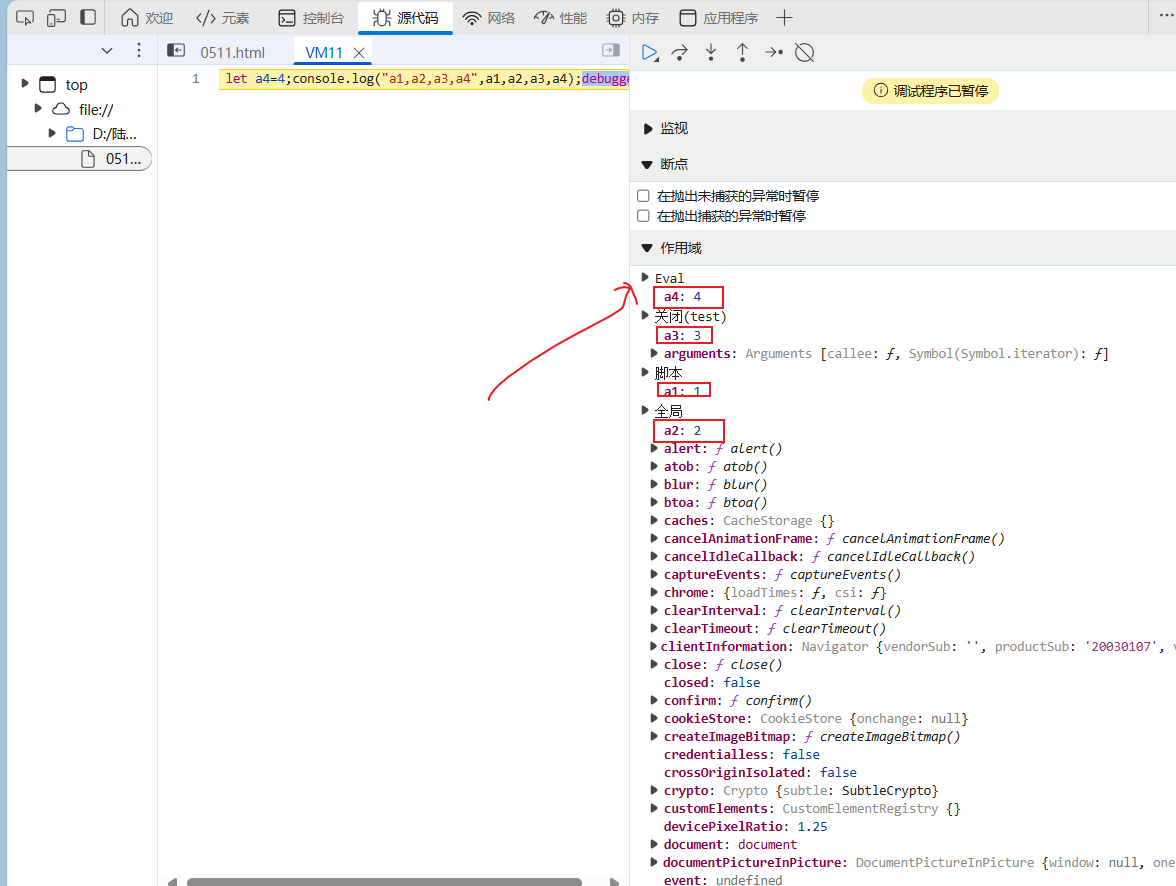Expand the document entry
1176x886 pixels.
click(654, 844)
